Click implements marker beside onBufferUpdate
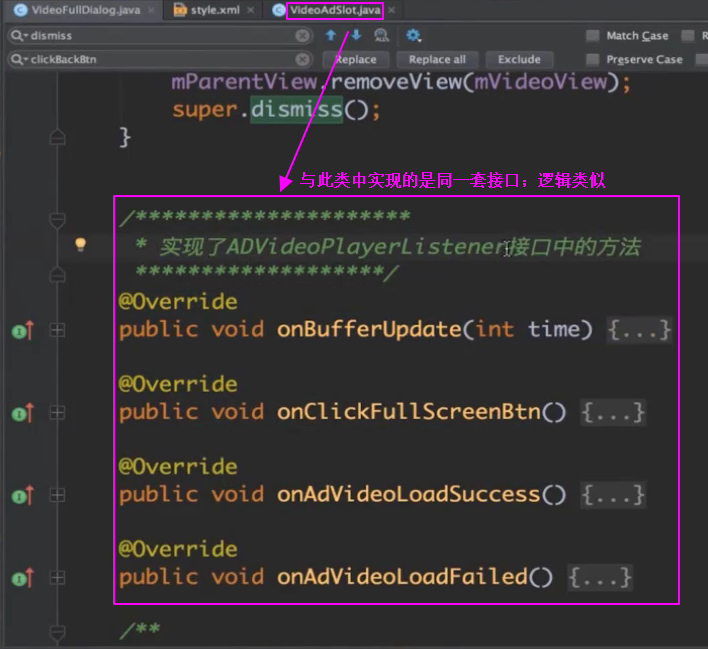708x649 pixels. click(x=22, y=330)
